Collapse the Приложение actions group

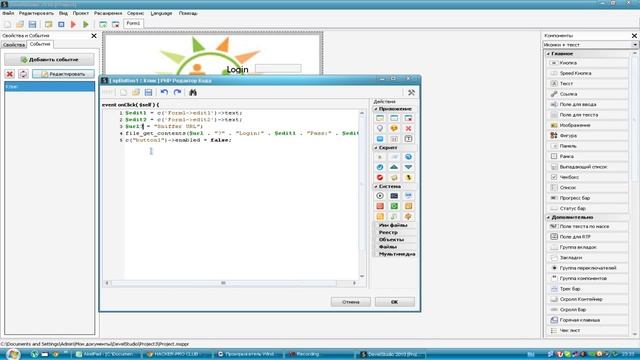(376, 109)
